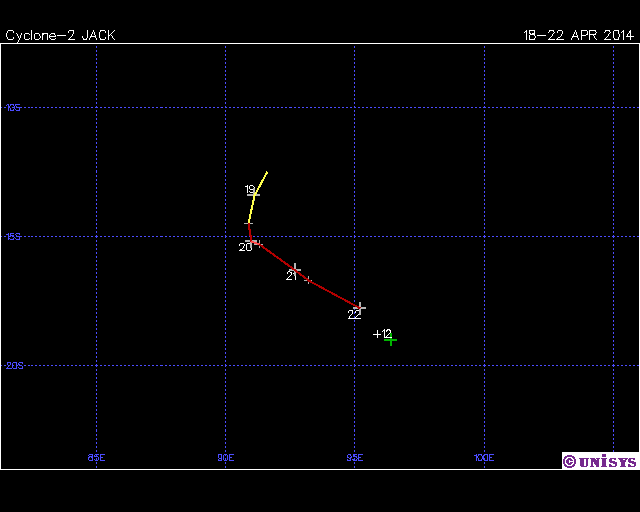Click the 95E longitude label
Image resolution: width=640 pixels, height=512 pixels.
(x=354, y=458)
